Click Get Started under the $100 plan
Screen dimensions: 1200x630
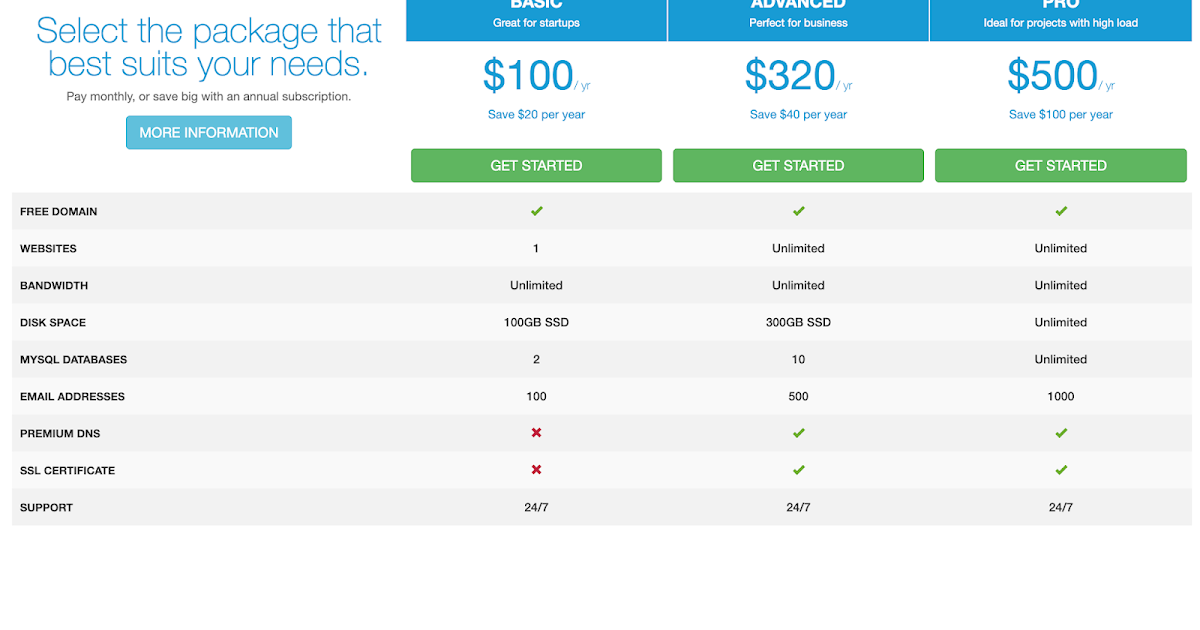[536, 166]
